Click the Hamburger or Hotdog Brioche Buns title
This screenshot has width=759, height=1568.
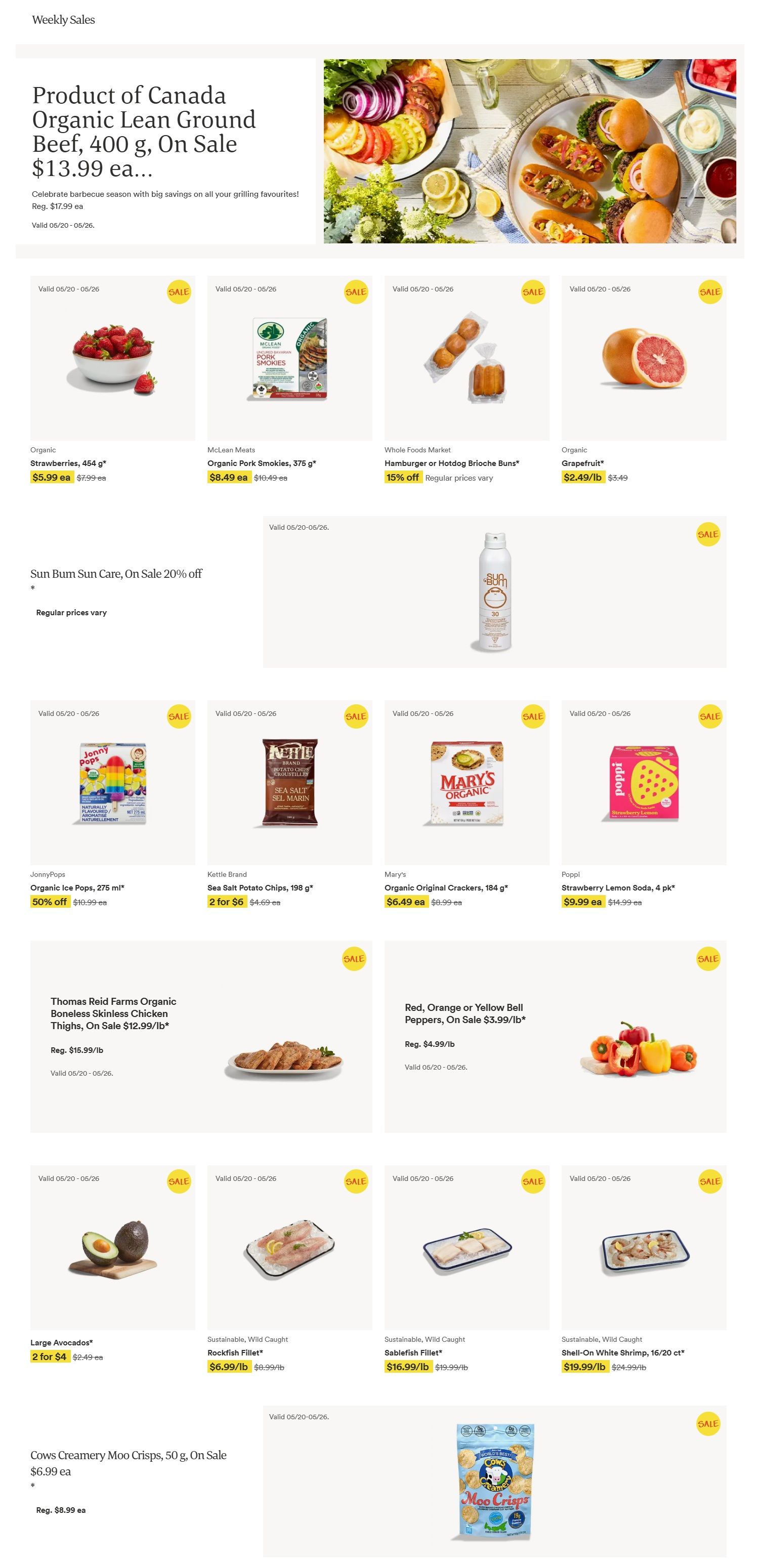(452, 463)
